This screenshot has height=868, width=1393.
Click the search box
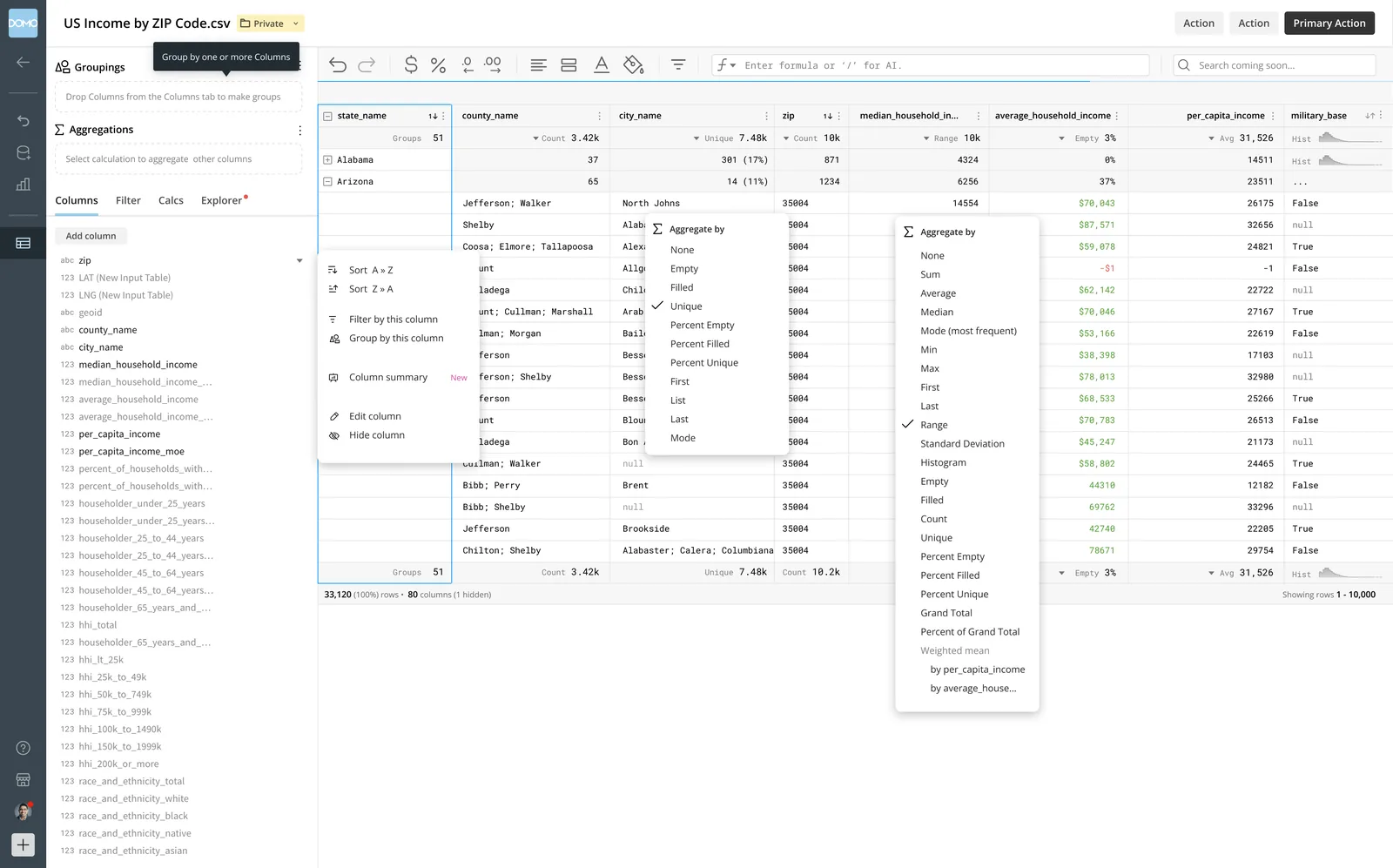point(1275,65)
